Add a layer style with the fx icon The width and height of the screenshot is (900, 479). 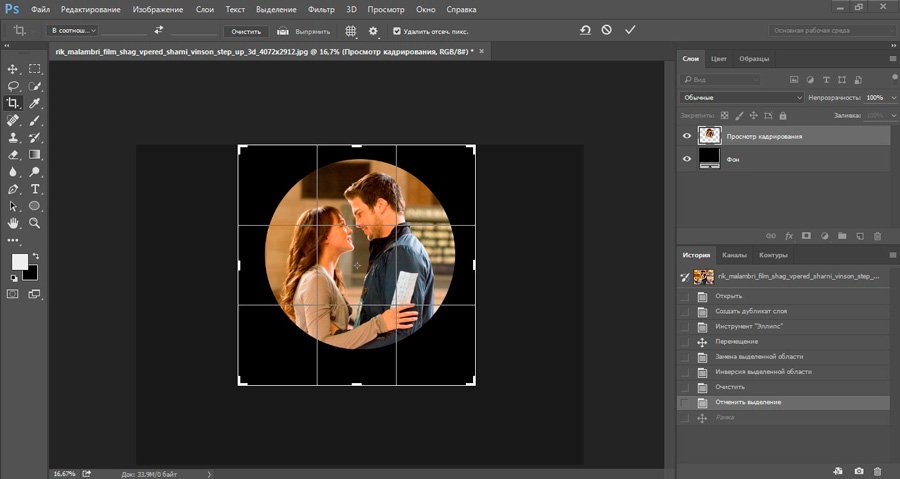[x=789, y=236]
